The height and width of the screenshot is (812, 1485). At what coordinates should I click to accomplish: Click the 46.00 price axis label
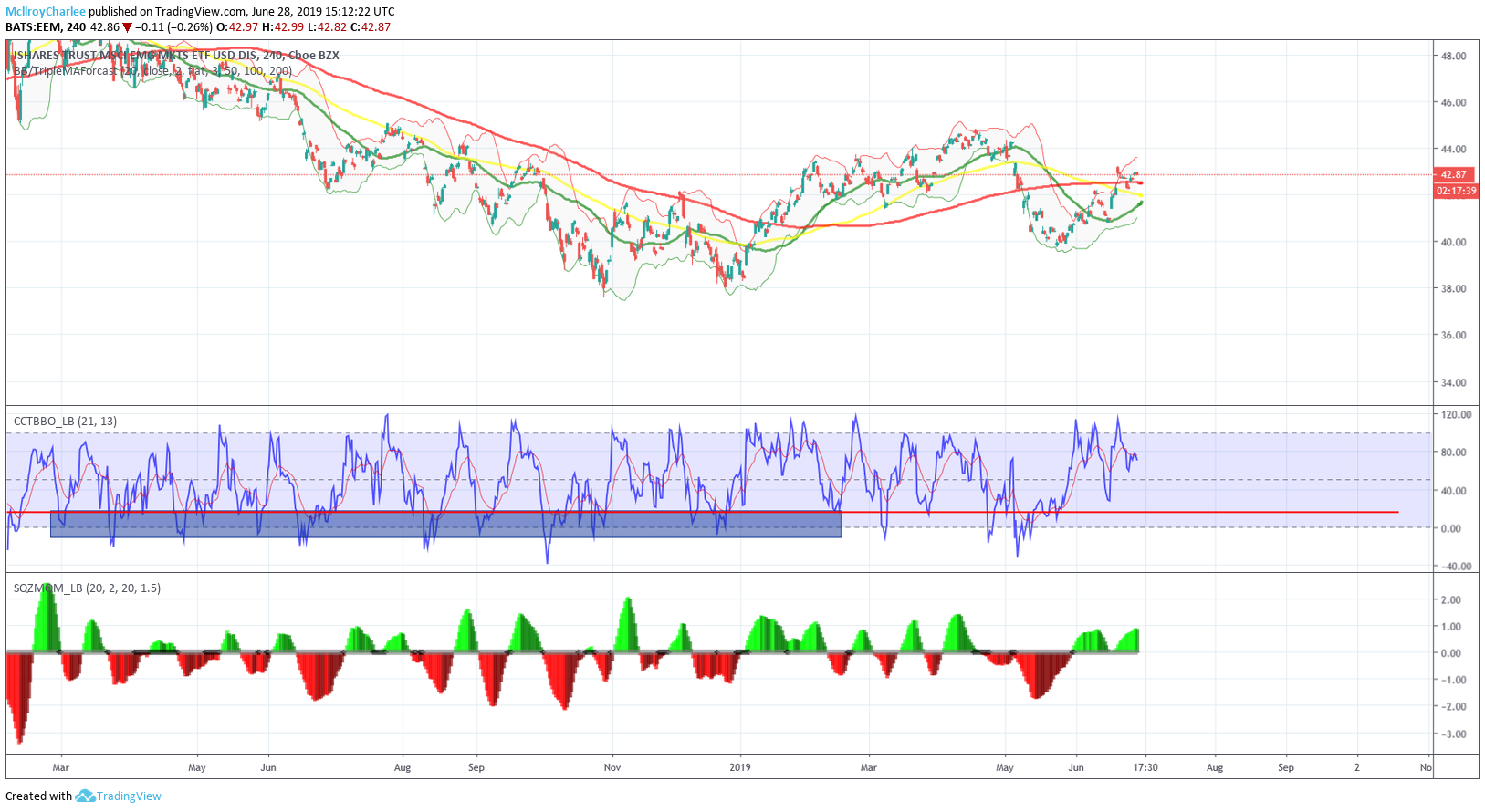[x=1454, y=102]
